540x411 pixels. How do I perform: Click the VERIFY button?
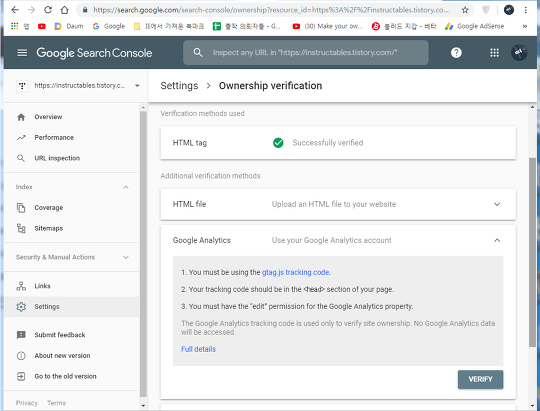click(480, 379)
